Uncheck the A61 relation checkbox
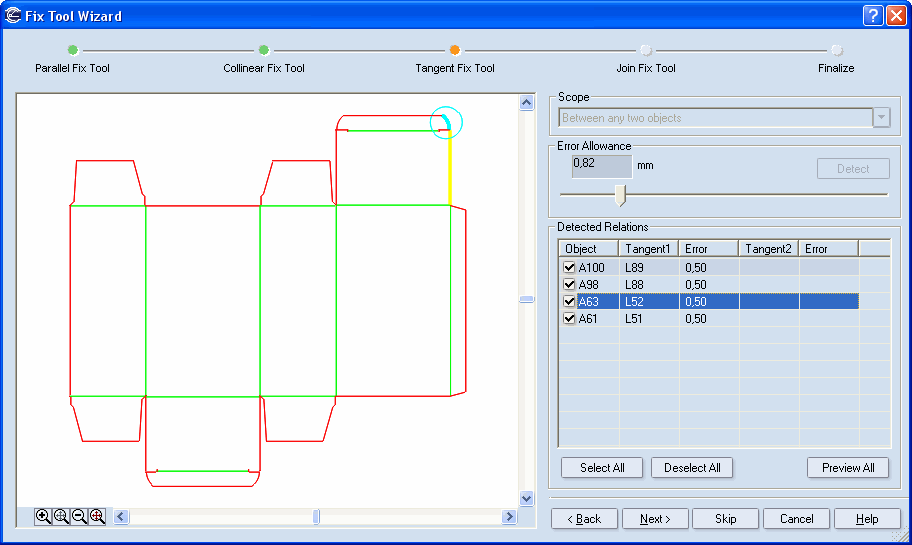This screenshot has height=545, width=912. [x=570, y=318]
